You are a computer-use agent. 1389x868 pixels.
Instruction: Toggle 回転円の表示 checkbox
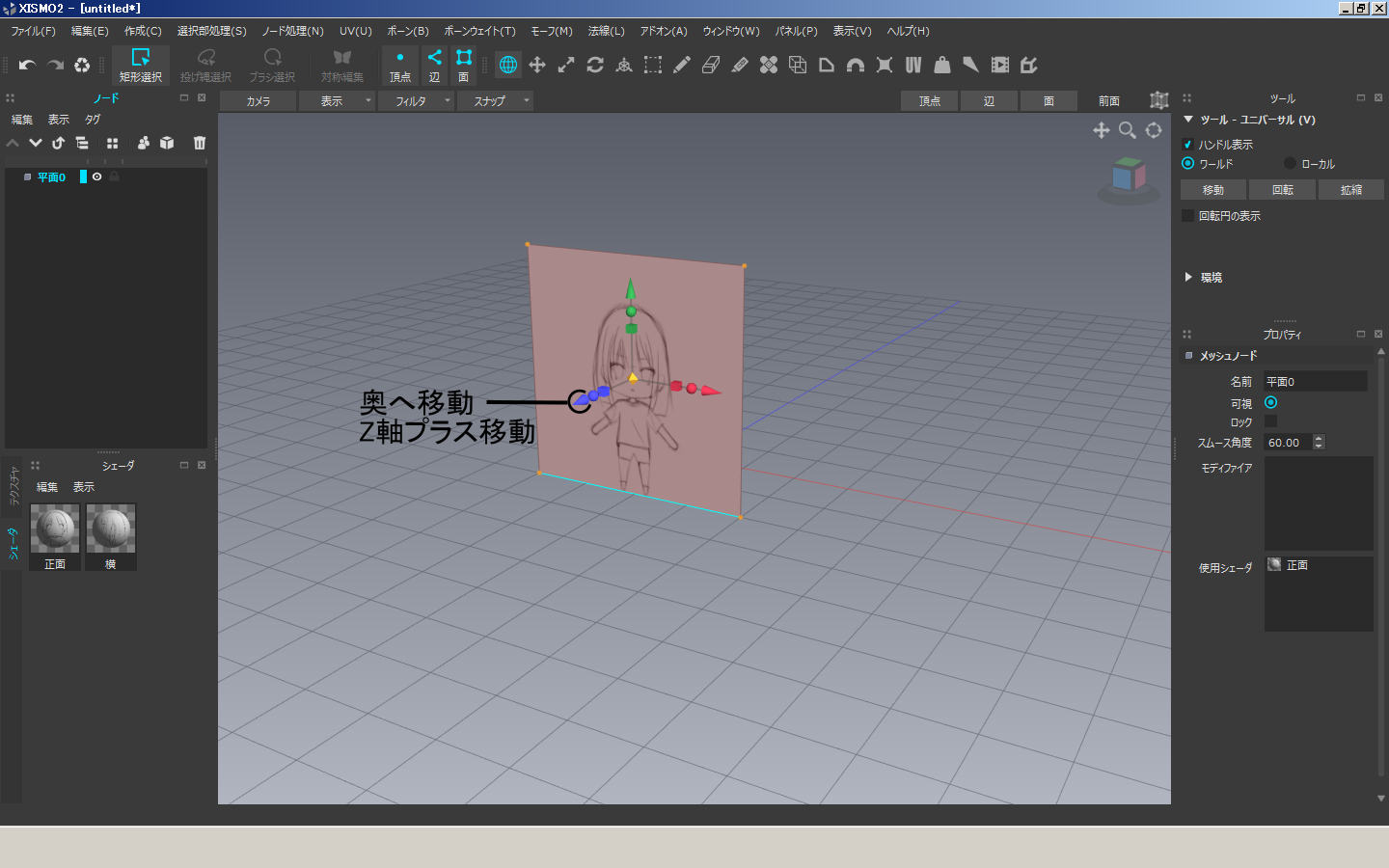[x=1187, y=215]
